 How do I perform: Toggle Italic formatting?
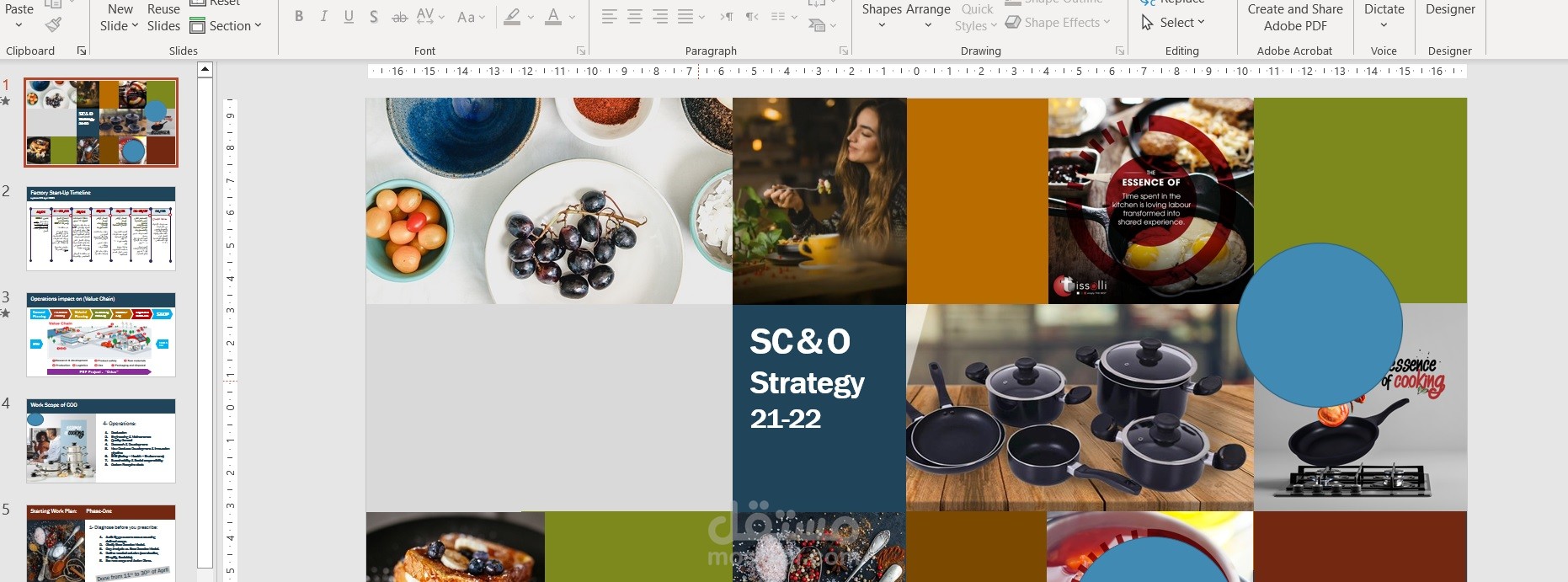click(324, 16)
